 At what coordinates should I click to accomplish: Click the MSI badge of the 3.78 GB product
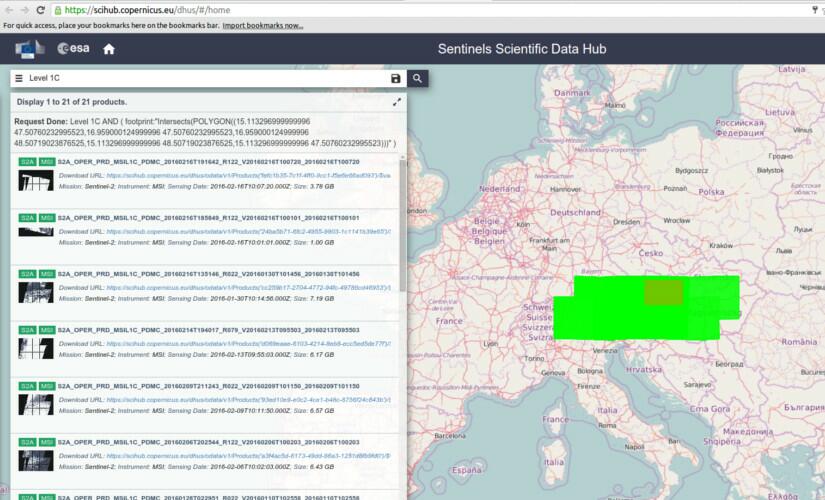[47, 162]
